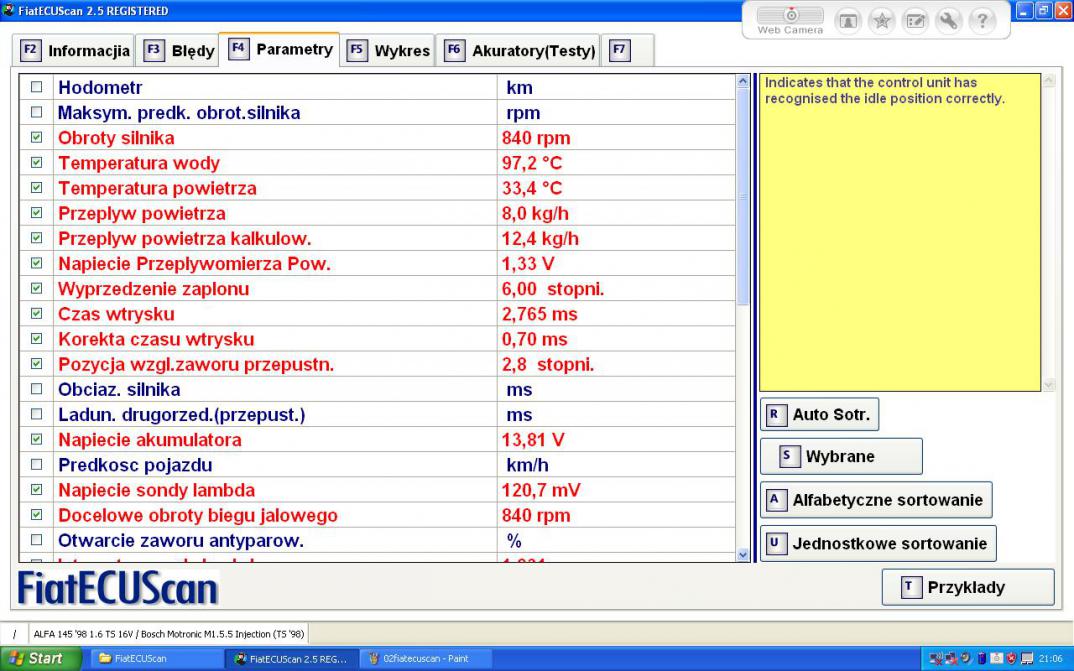Click the portrait snapshot icon beside Web Camera
This screenshot has height=671, width=1074.
(x=848, y=21)
